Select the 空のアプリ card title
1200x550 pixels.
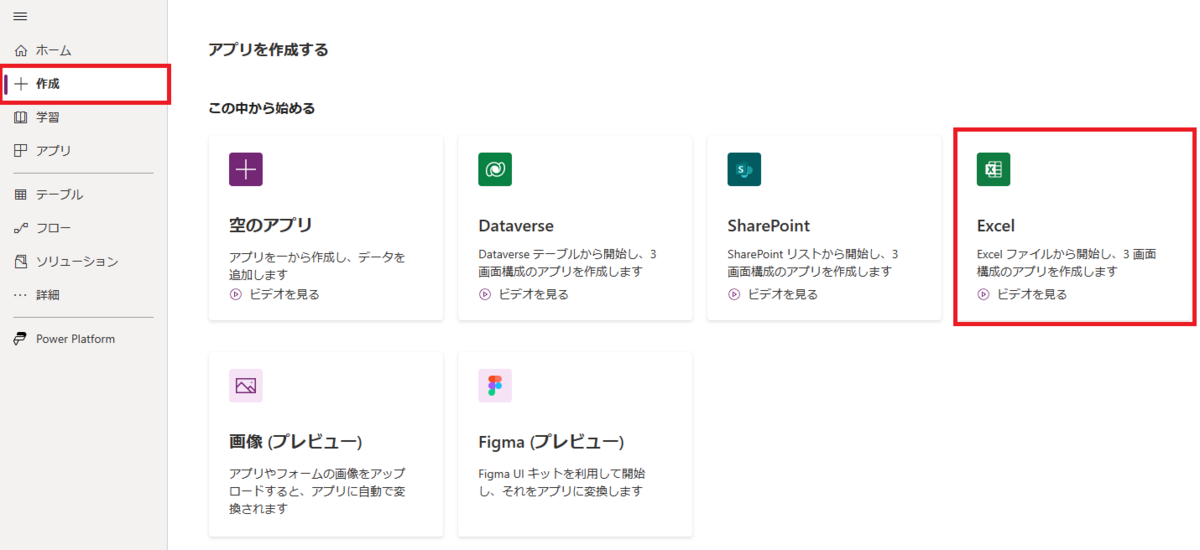point(271,226)
